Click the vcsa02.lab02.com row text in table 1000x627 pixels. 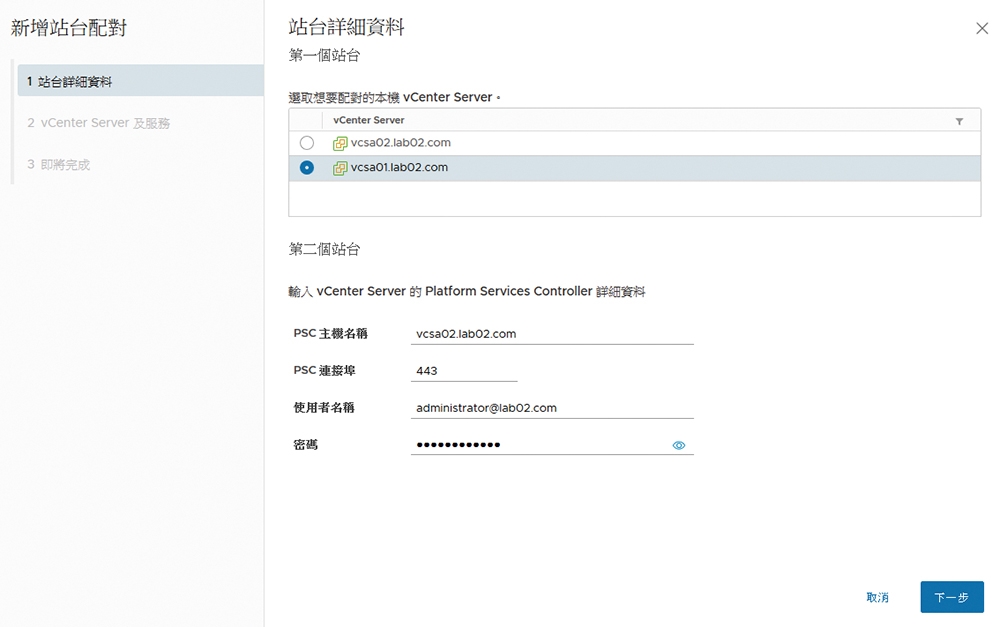[401, 143]
